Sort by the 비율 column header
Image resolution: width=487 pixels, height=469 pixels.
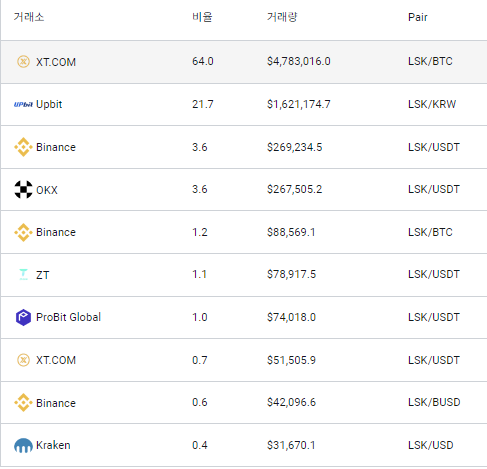202,17
